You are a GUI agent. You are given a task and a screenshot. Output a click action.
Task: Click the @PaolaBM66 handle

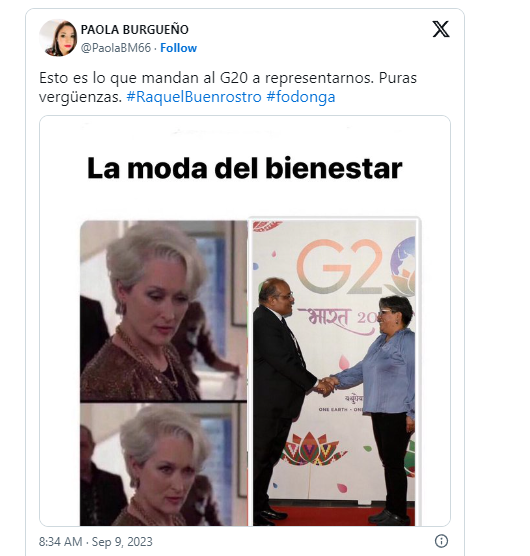click(116, 48)
